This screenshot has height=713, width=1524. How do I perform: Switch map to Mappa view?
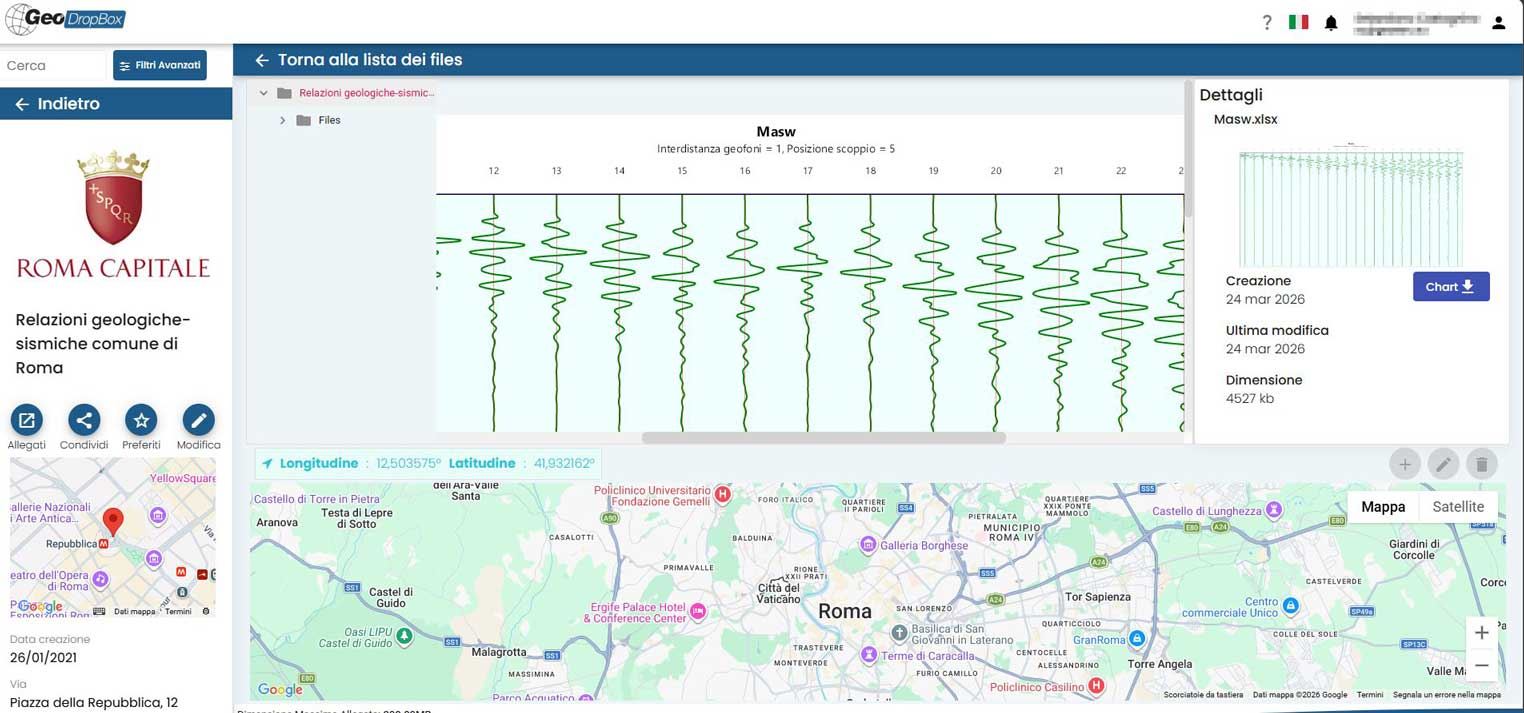pyautogui.click(x=1382, y=507)
